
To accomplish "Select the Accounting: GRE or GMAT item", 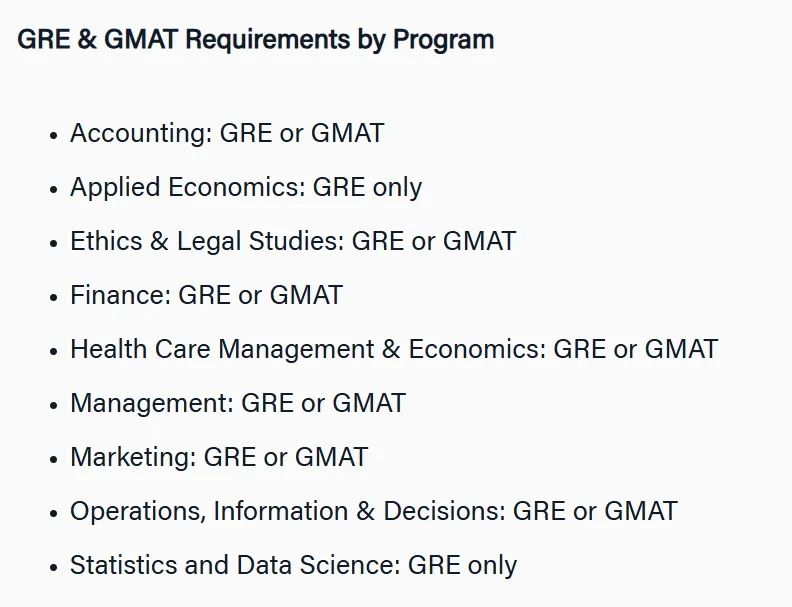I will pos(227,133).
